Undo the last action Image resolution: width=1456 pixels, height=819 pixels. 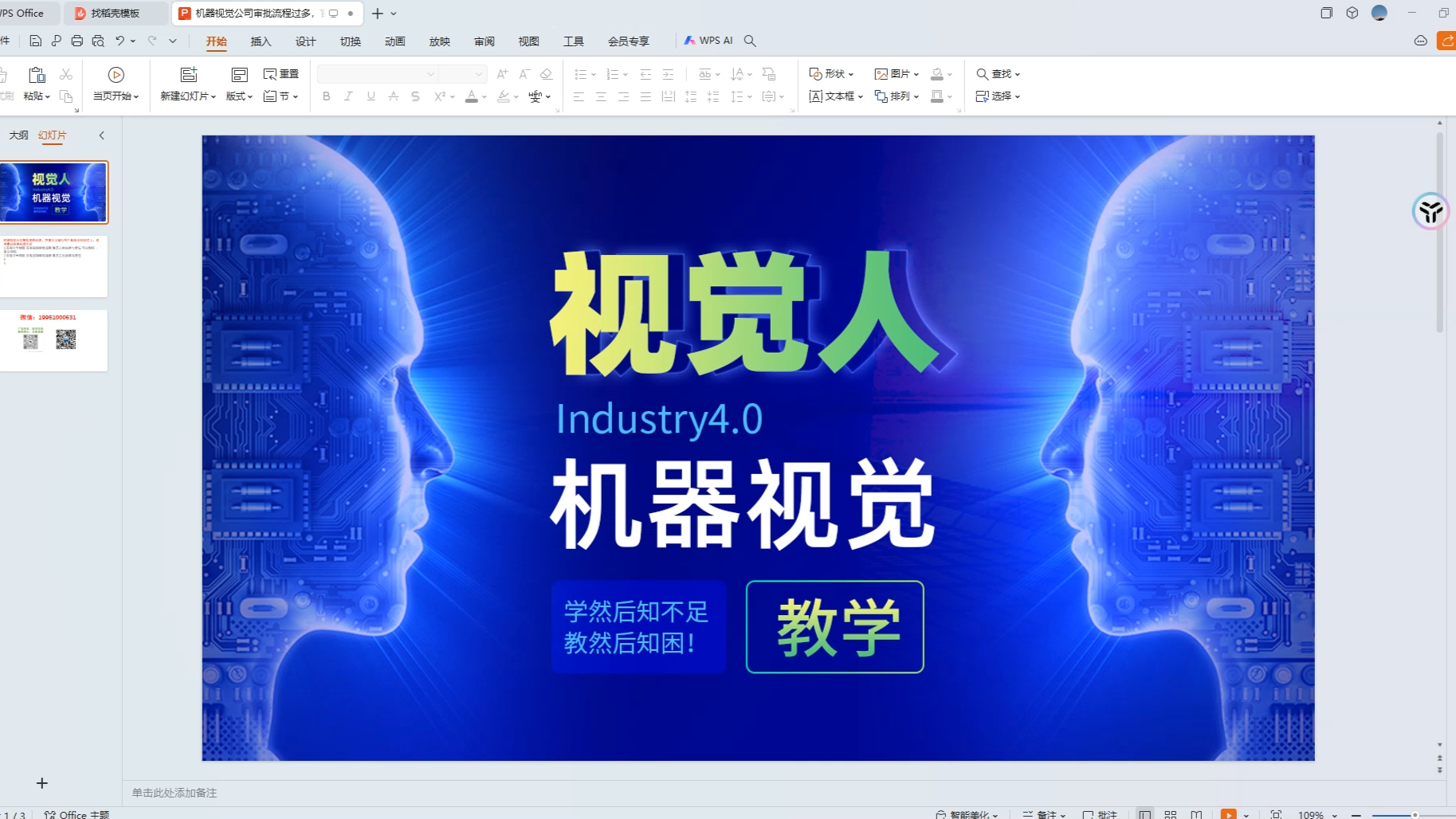[x=120, y=41]
